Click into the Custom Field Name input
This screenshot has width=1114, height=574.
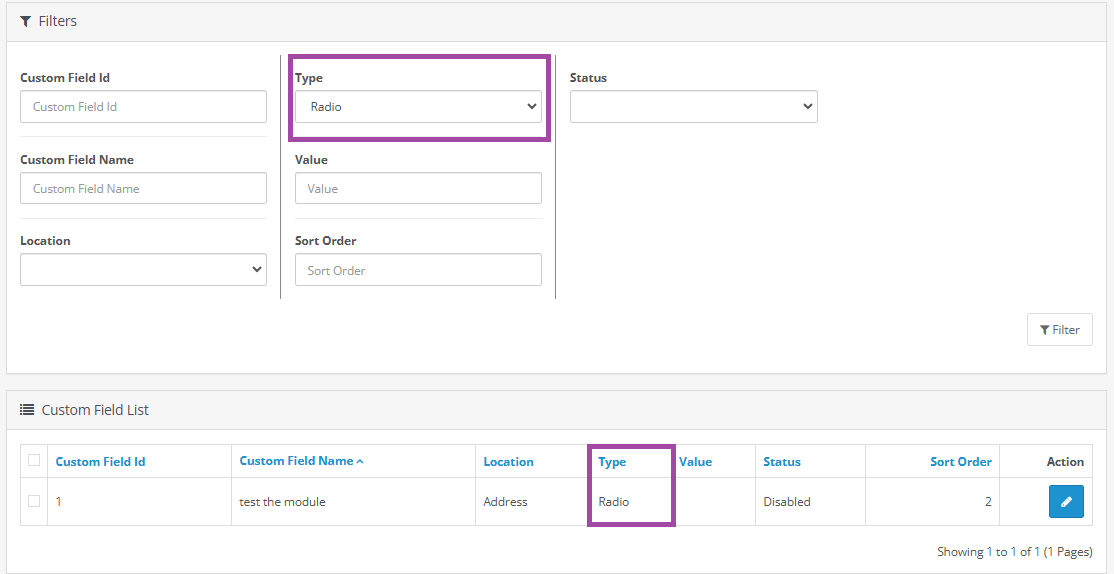[143, 189]
